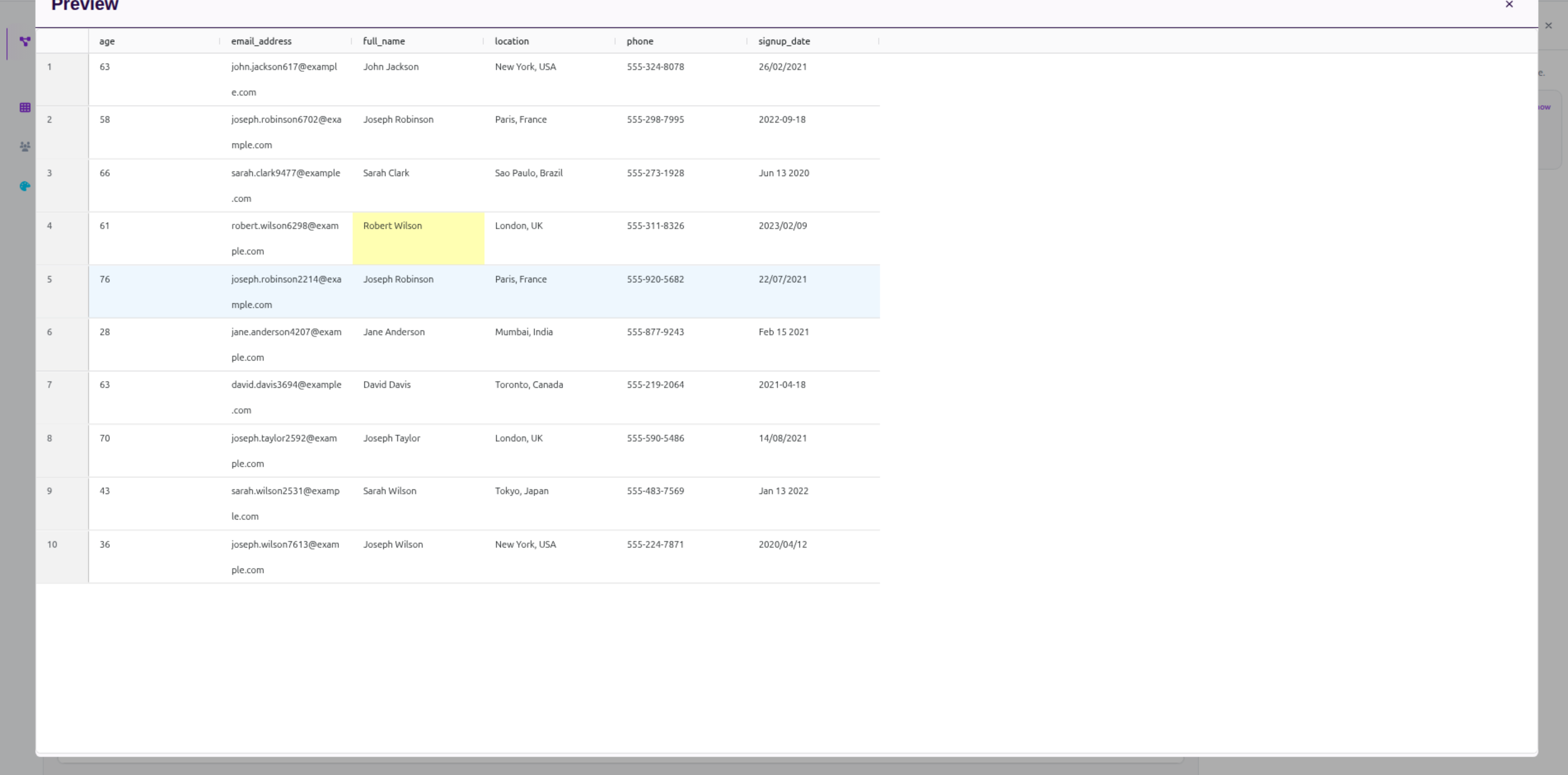1568x775 pixels.
Task: Click phone 555-219-2064
Action: [x=682, y=398]
